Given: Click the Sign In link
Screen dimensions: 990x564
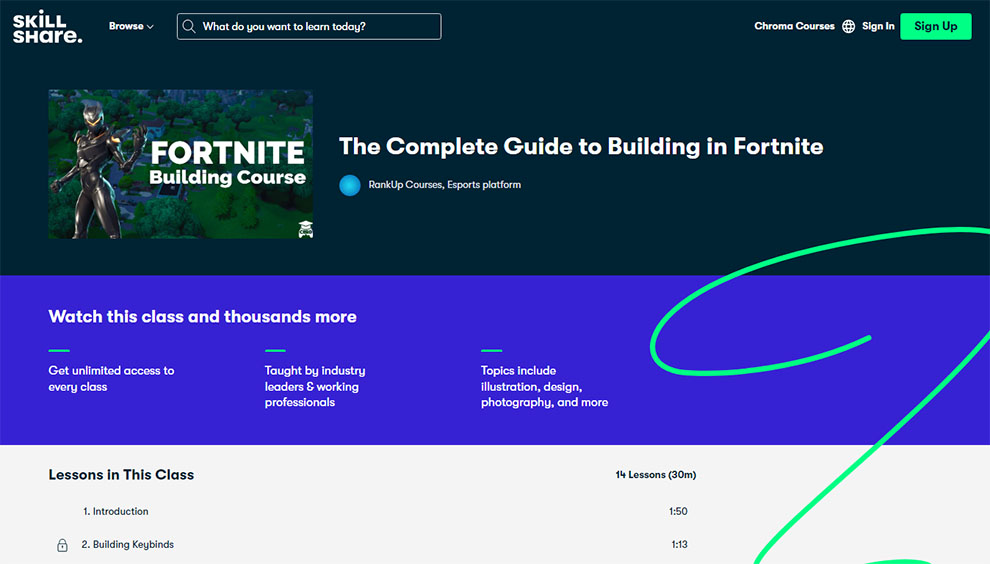Looking at the screenshot, I should tap(878, 27).
